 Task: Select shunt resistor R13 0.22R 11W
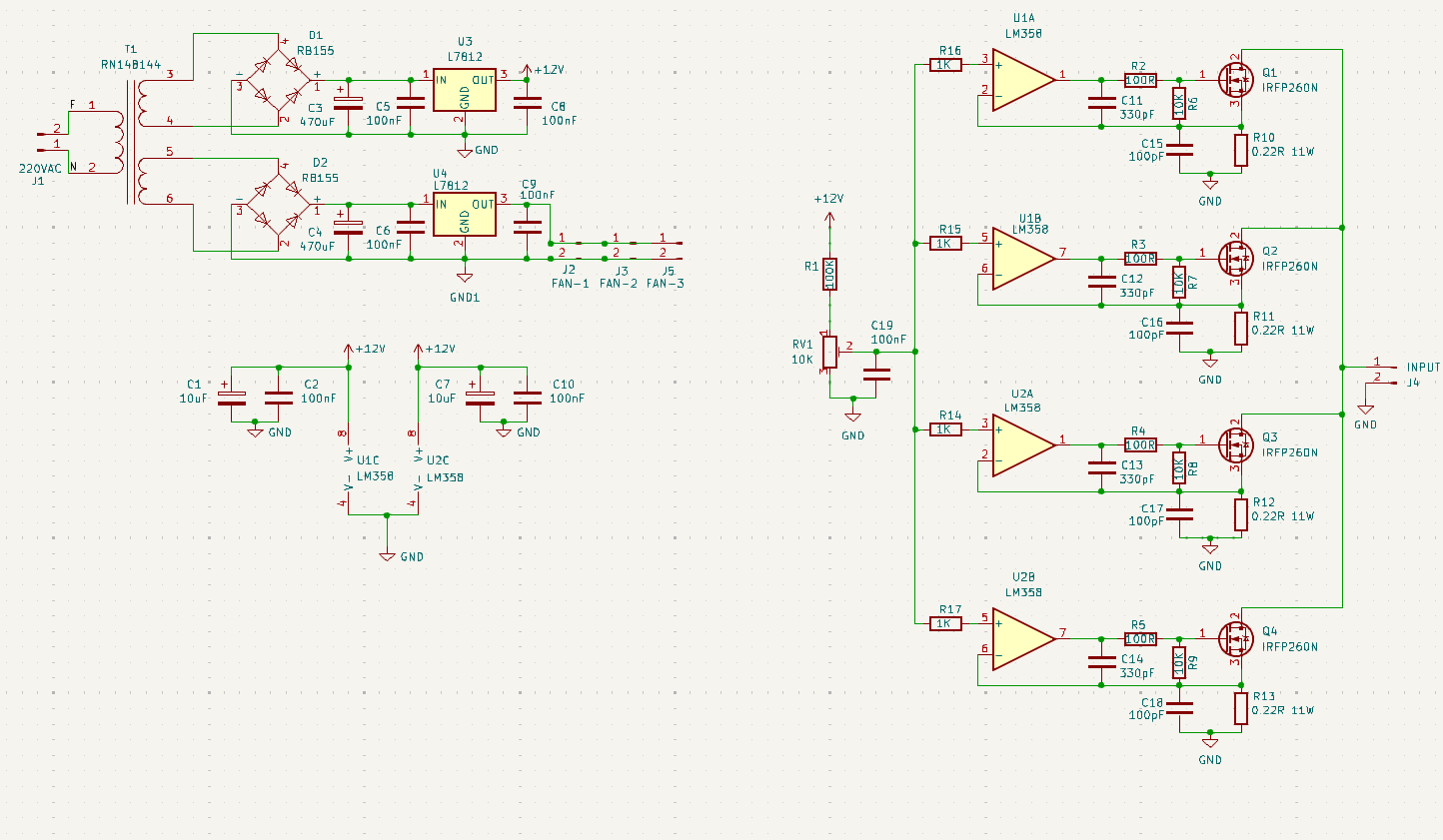(x=1241, y=708)
